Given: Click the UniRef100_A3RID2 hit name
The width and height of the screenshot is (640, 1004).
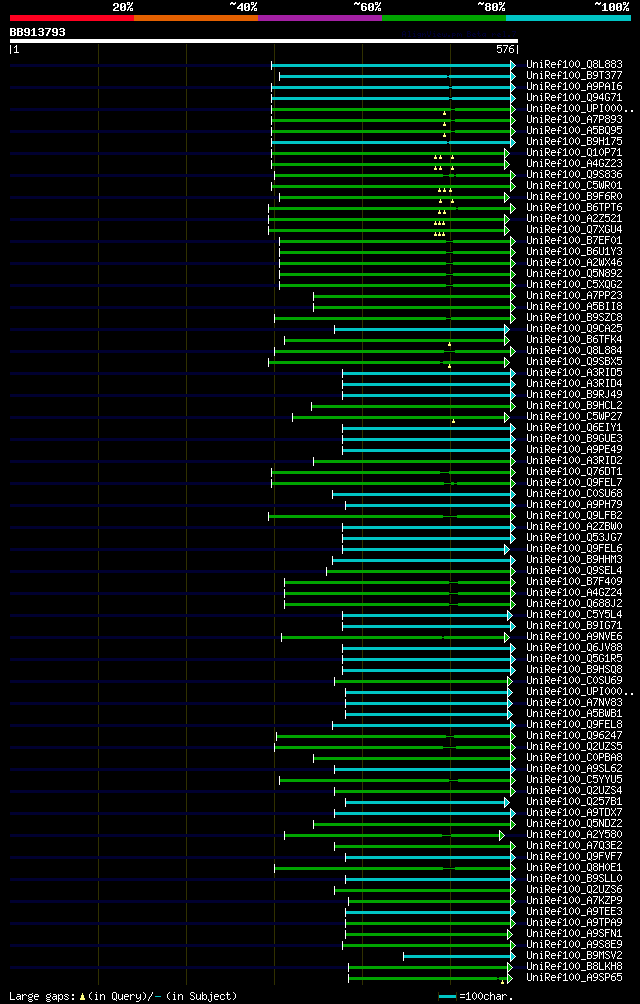Looking at the screenshot, I should (x=574, y=460).
